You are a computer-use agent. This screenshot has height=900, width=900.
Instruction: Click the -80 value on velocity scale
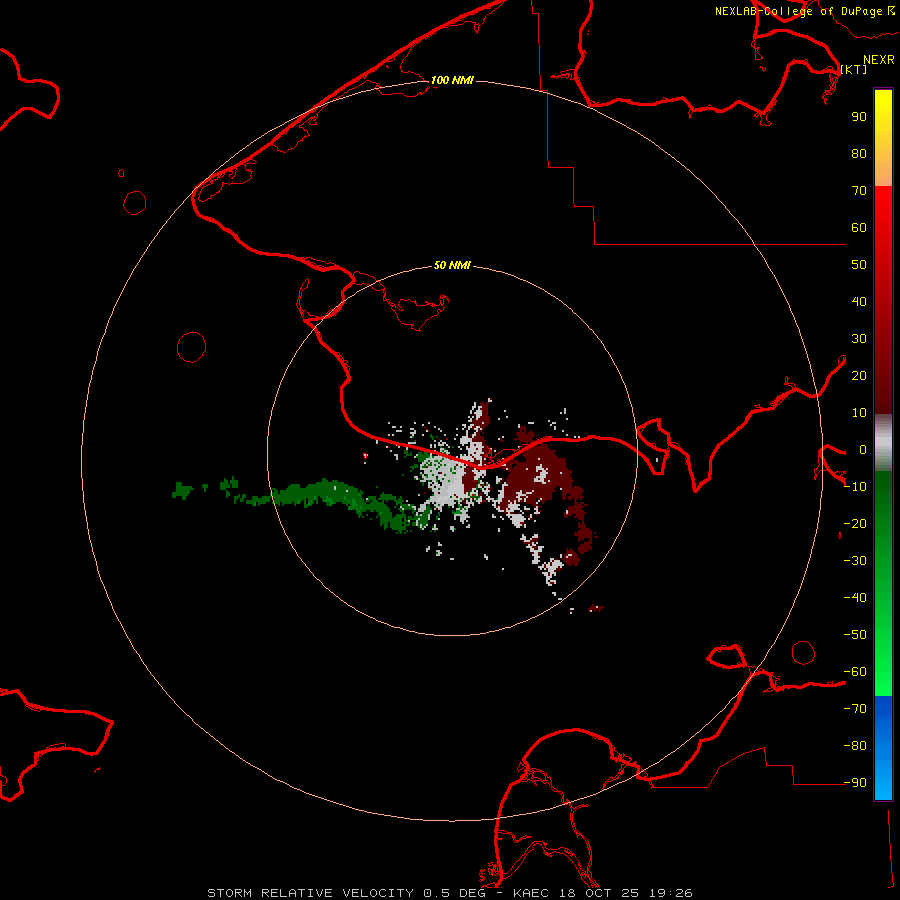pos(855,746)
